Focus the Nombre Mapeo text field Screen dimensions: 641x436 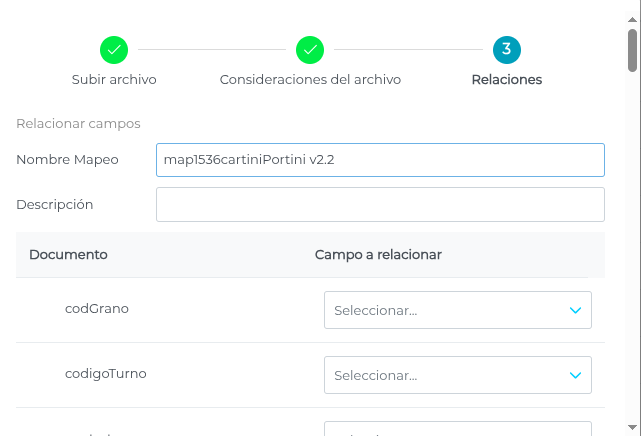click(x=380, y=160)
